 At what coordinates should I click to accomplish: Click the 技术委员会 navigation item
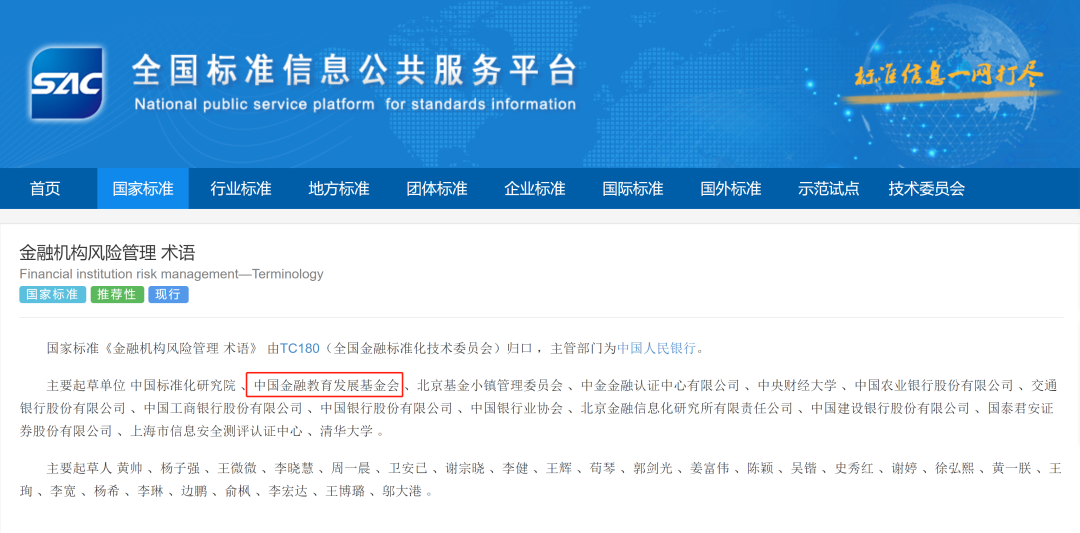click(x=927, y=189)
